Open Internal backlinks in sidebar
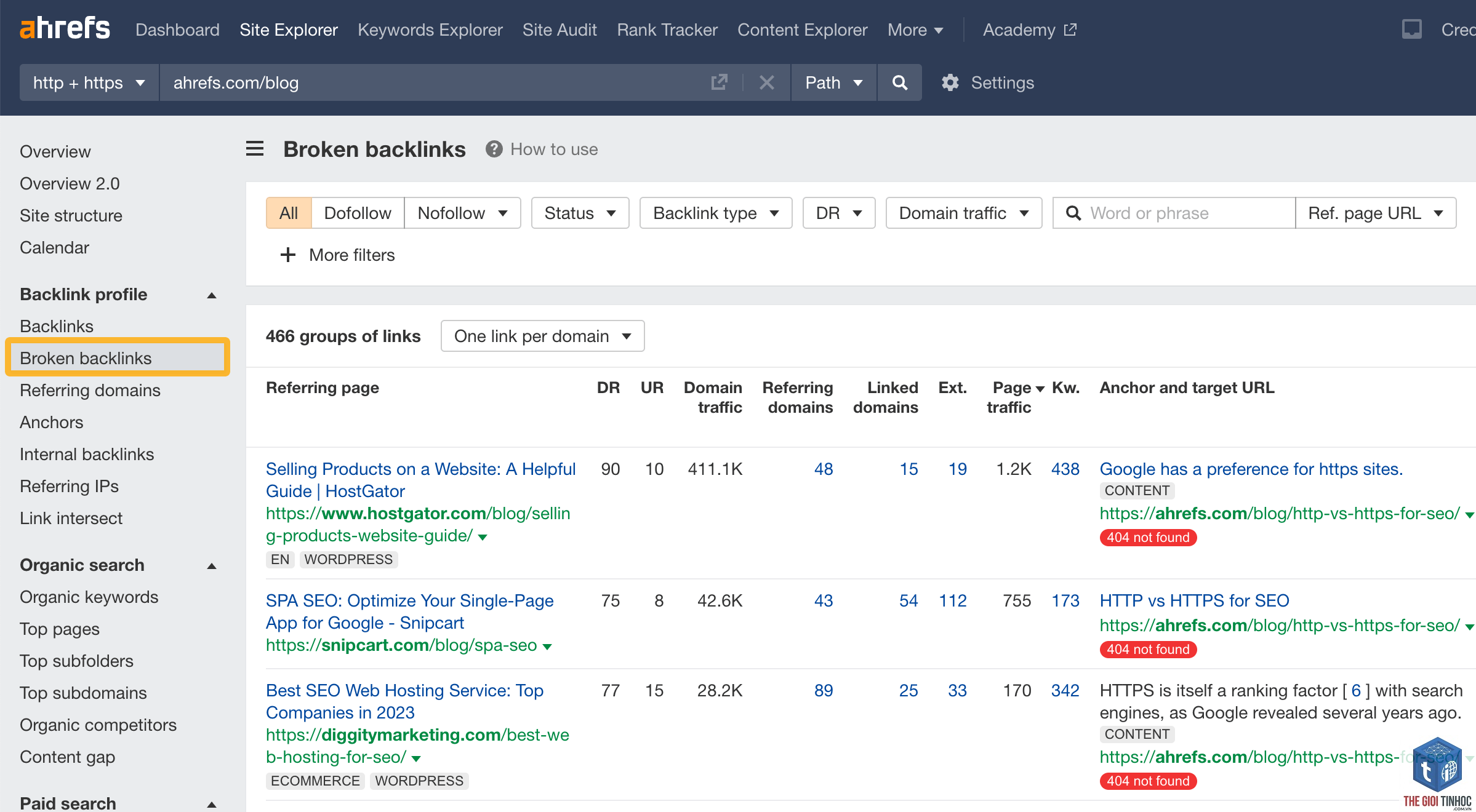This screenshot has width=1476, height=812. click(87, 454)
